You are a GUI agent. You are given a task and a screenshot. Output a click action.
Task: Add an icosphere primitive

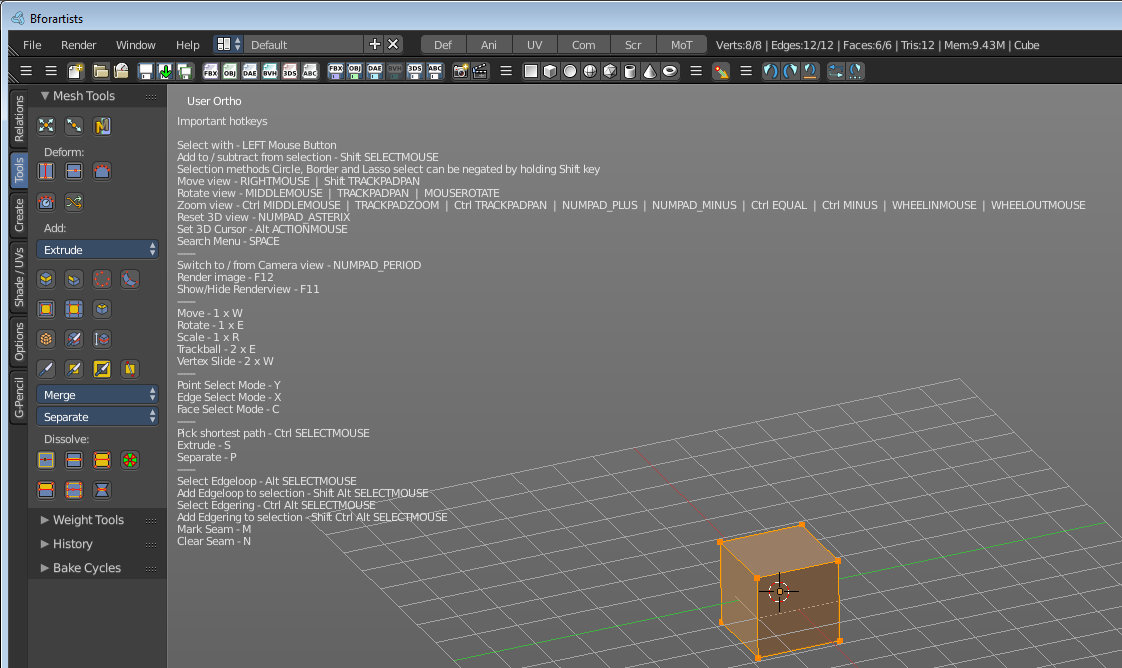(x=610, y=72)
